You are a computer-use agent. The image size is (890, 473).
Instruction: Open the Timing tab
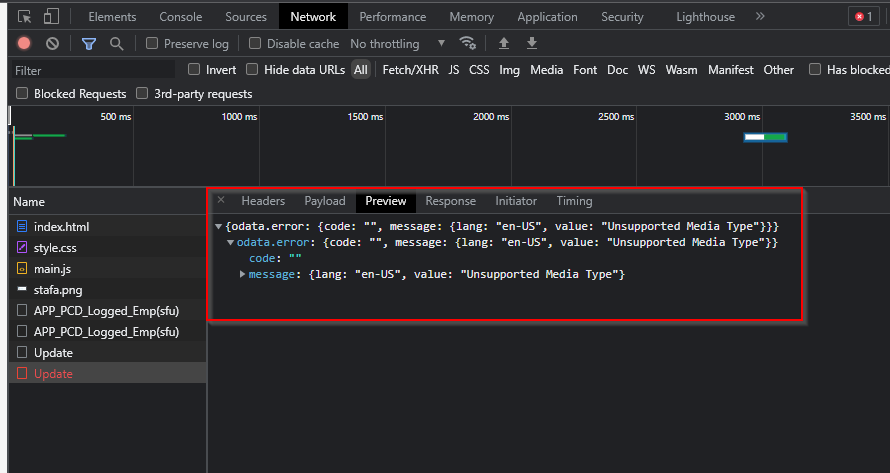[574, 201]
